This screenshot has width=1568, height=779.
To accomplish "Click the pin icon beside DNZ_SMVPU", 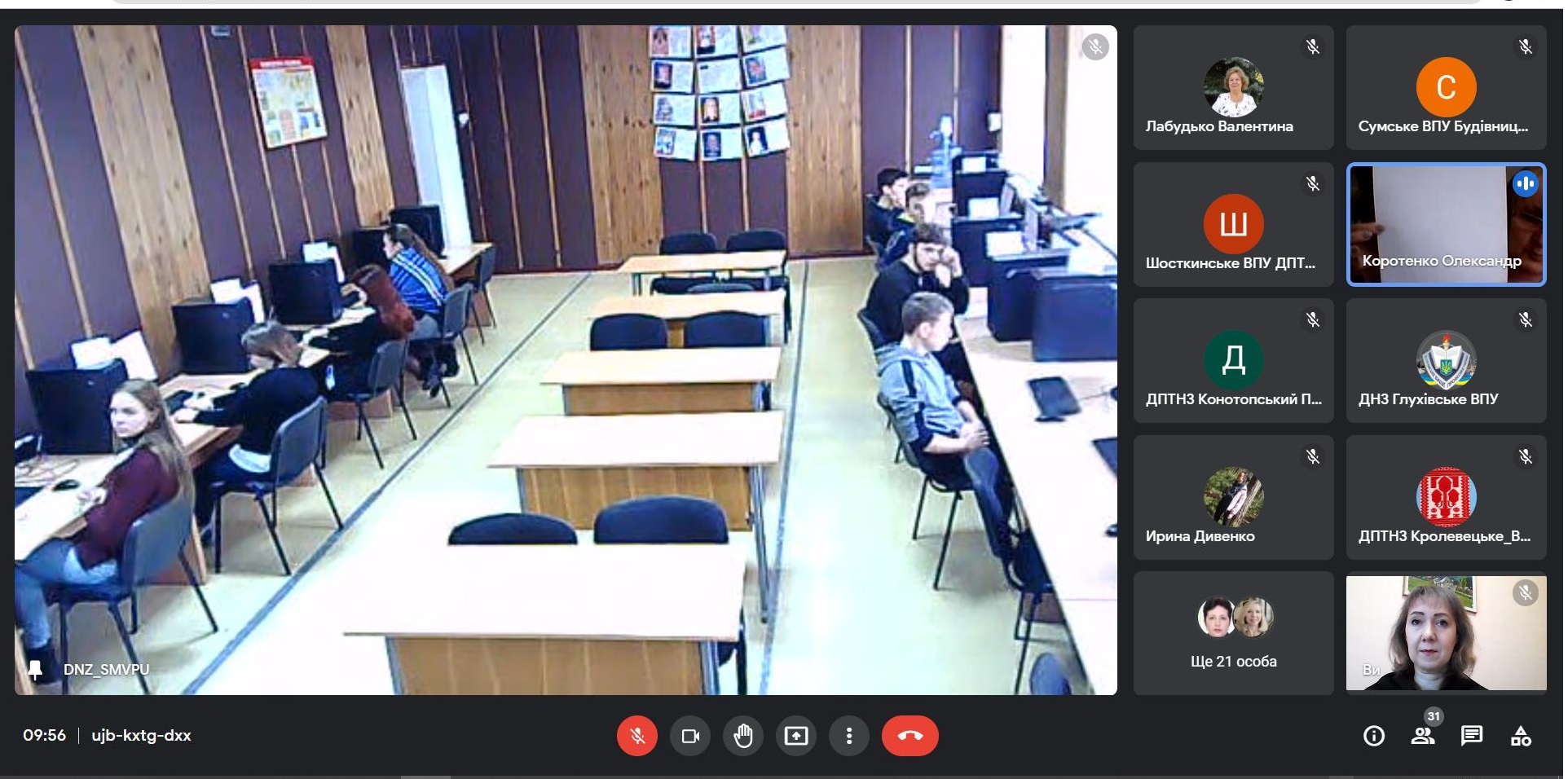I will pos(35,670).
